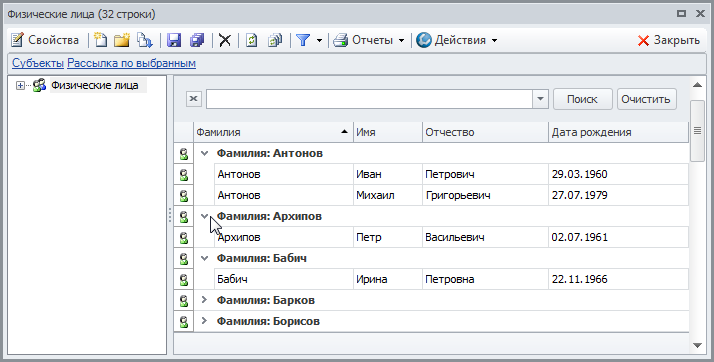Viewport: 714px width, 362px height.
Task: Click the save floppy disk icon
Action: coord(174,40)
